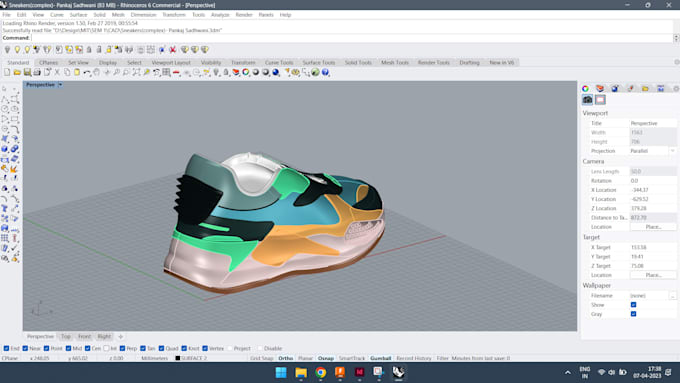
Task: Click in the Command input field
Action: point(351,38)
